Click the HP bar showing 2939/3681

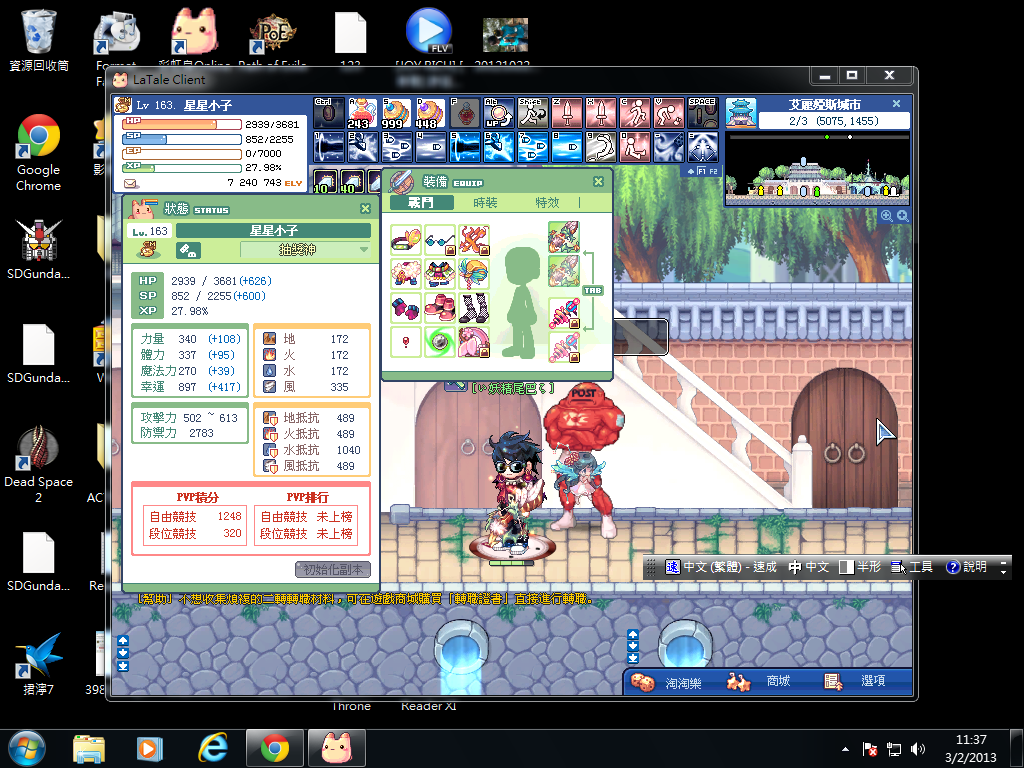tap(182, 124)
